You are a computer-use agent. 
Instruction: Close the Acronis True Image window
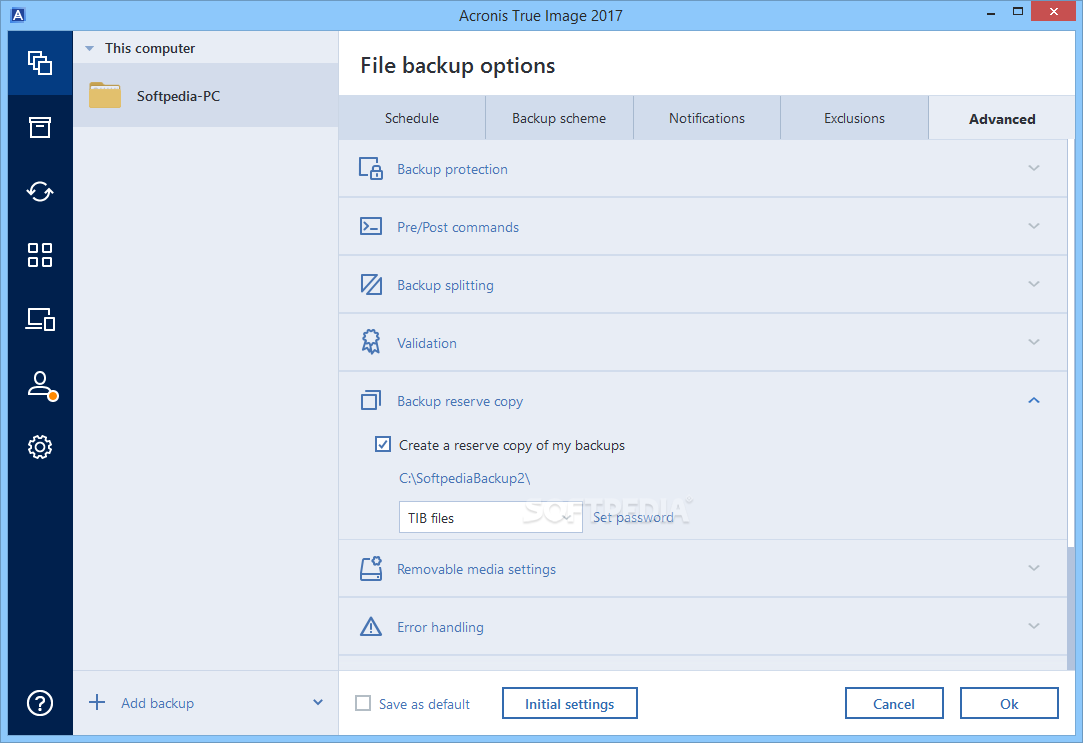[1054, 11]
